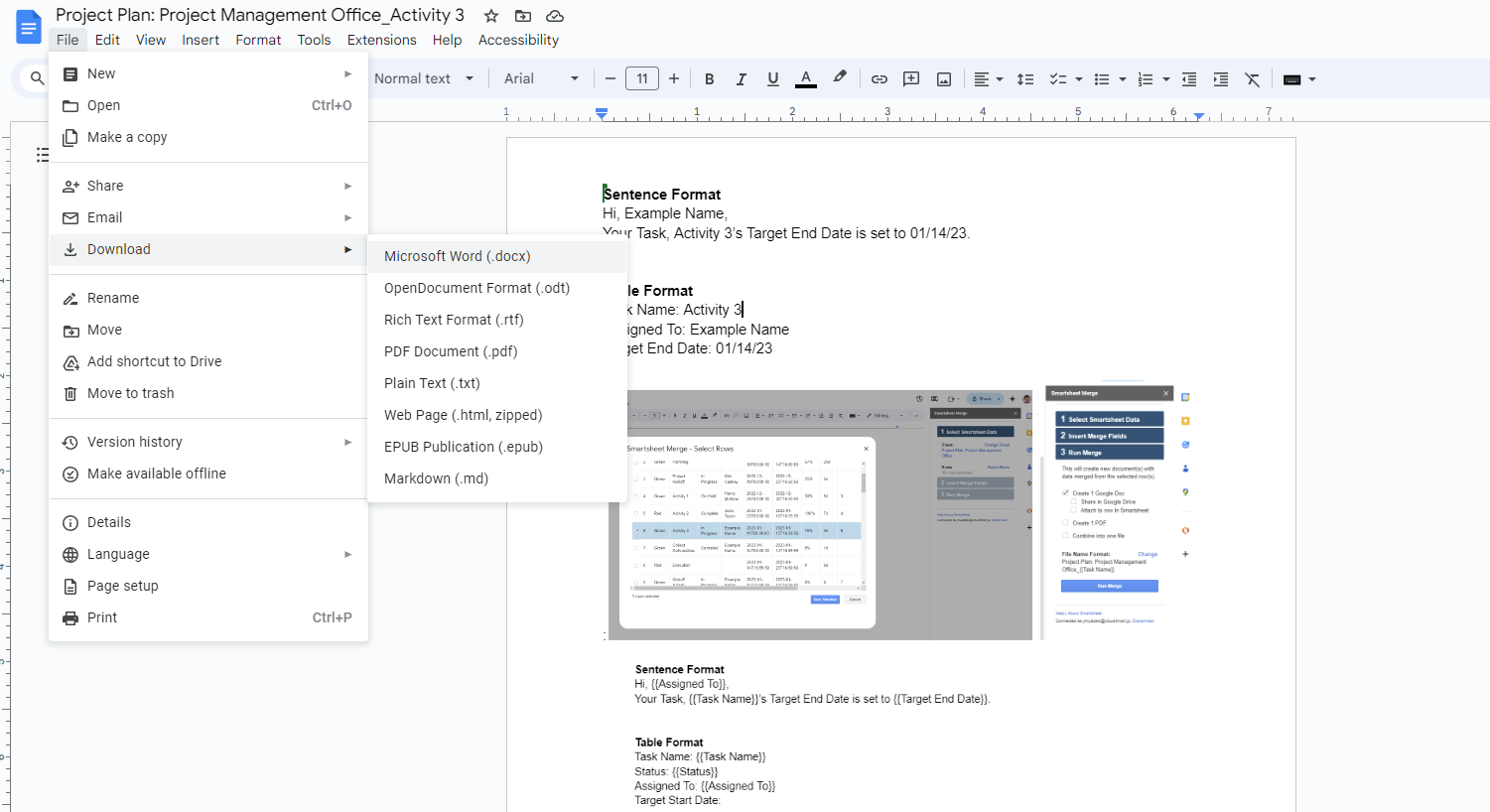Open the Insert menu
Viewport: 1490px width, 812px height.
click(201, 40)
